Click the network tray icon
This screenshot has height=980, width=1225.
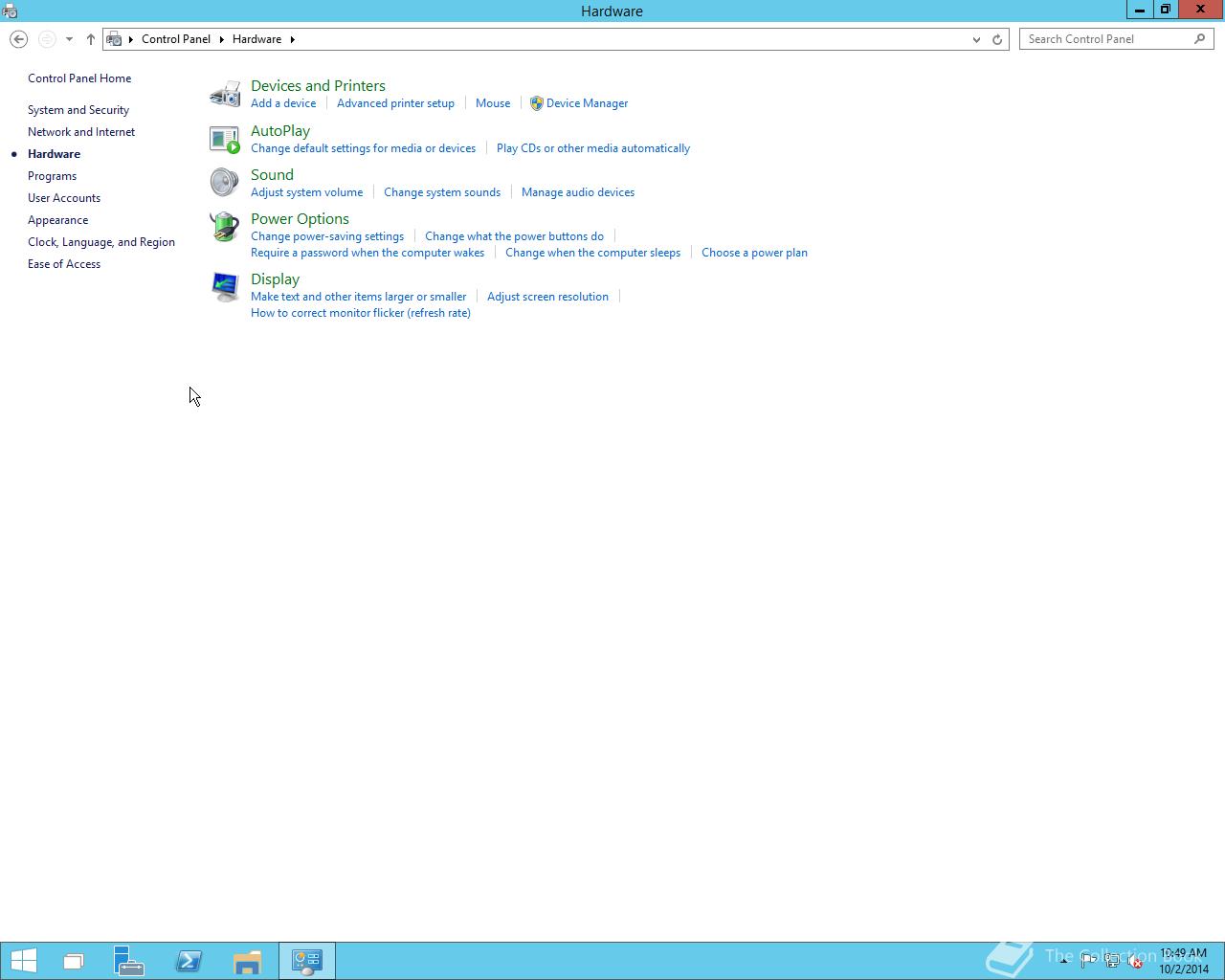point(1112,962)
